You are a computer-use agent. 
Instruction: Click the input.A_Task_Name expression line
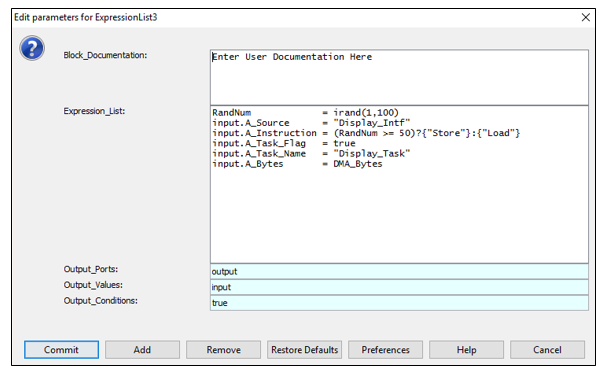(x=311, y=153)
